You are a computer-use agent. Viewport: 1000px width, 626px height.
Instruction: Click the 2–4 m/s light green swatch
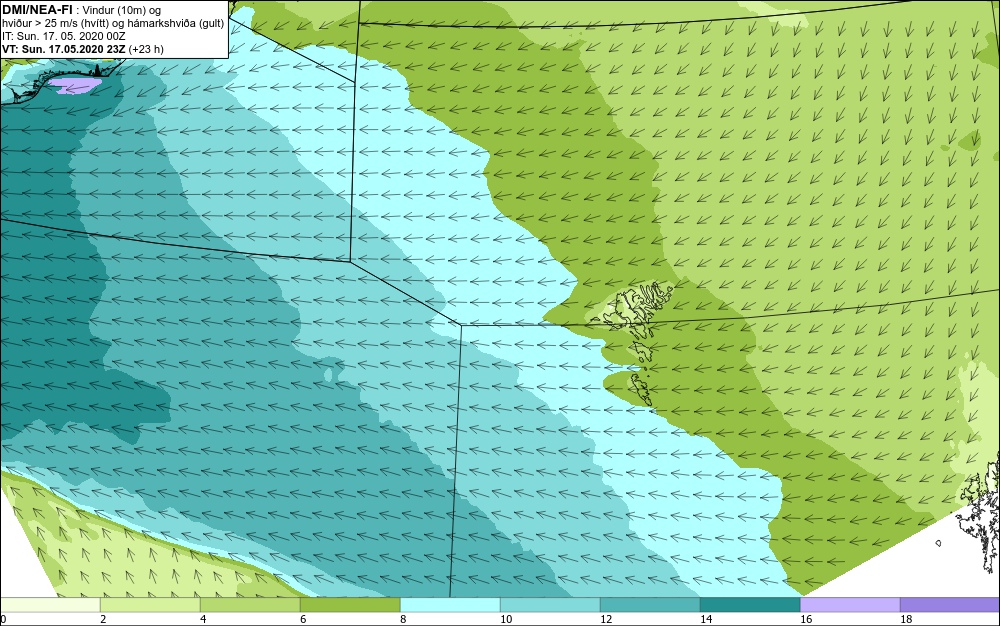coord(151,605)
